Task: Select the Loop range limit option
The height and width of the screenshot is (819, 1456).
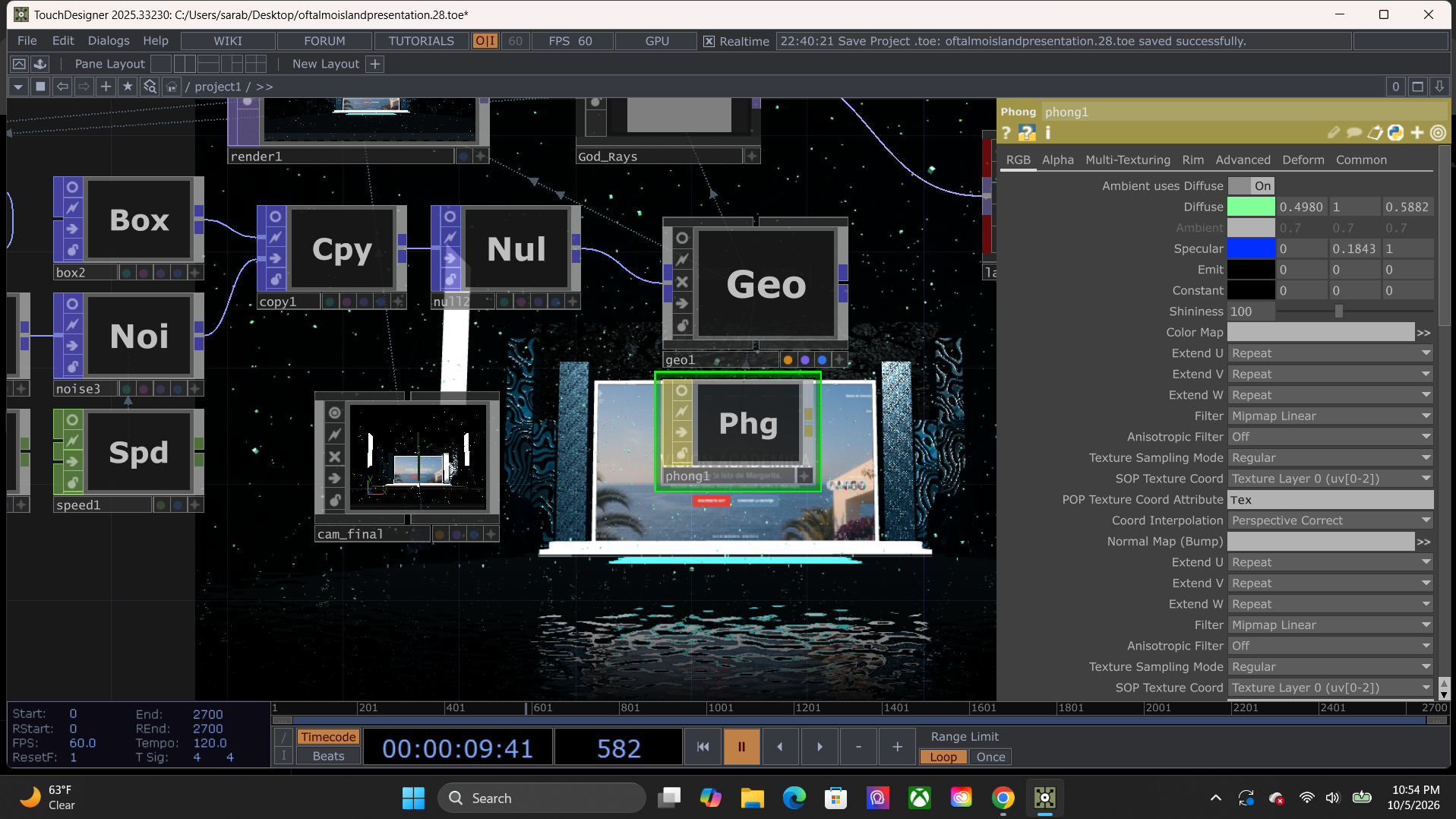Action: 943,757
